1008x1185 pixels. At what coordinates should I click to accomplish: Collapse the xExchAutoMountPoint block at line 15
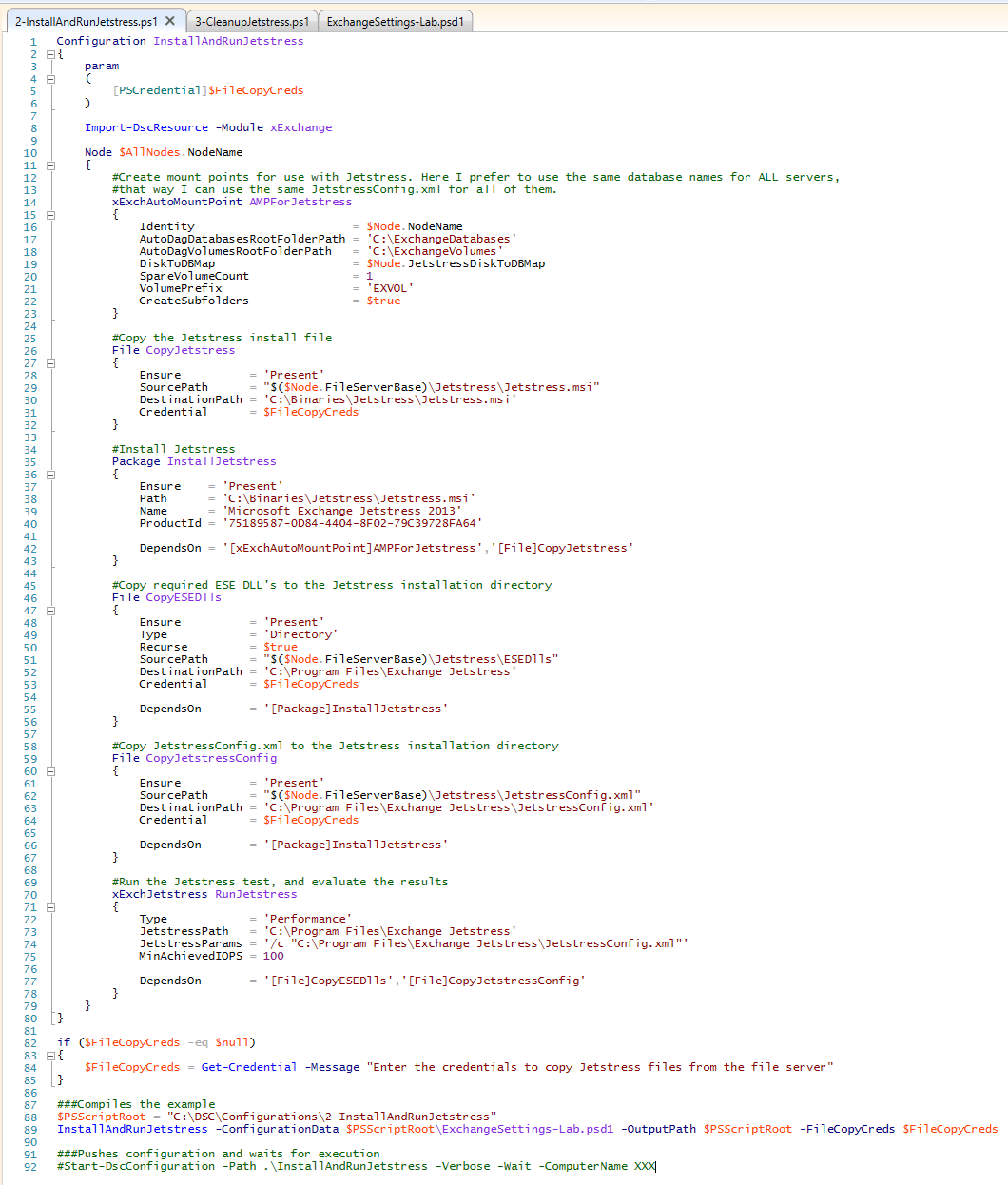[x=51, y=215]
